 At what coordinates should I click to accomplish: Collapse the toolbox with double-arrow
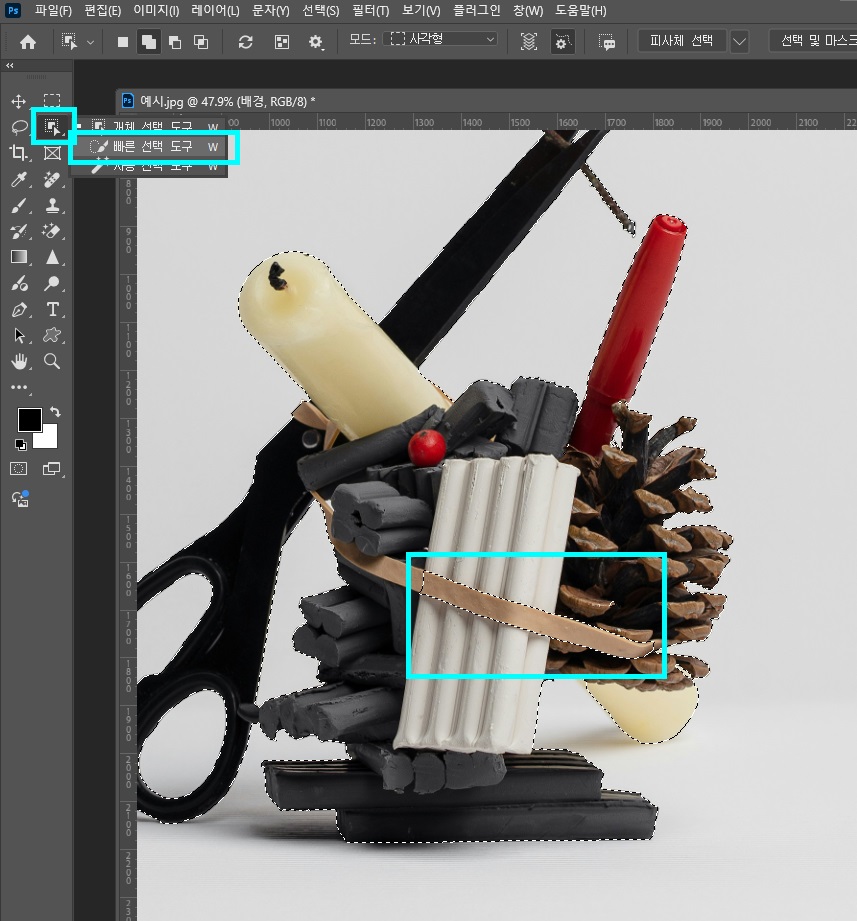point(9,65)
